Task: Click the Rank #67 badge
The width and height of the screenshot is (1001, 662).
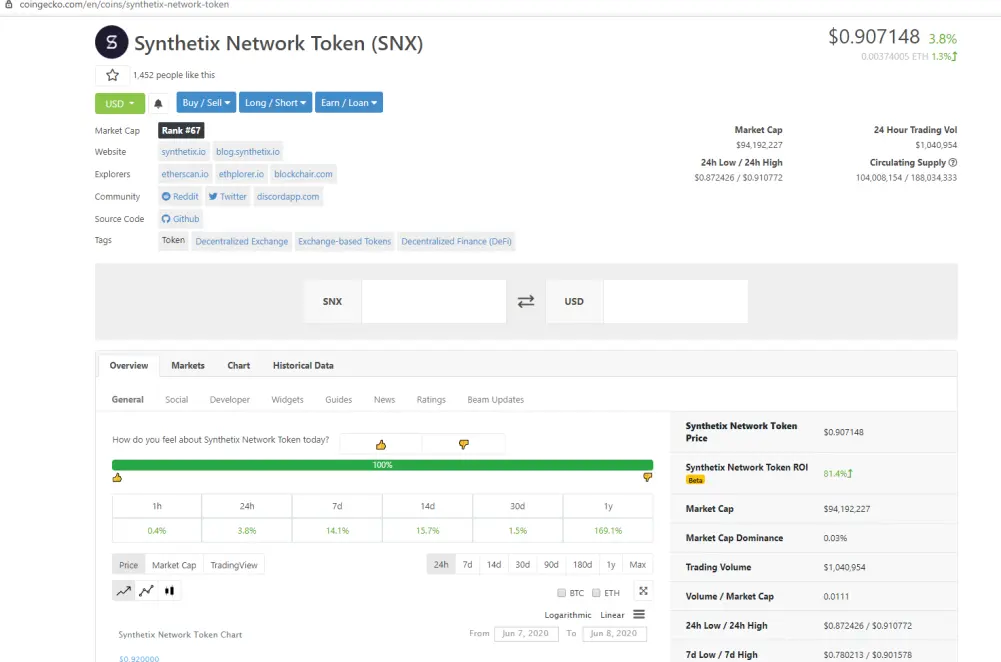Action: coord(181,130)
